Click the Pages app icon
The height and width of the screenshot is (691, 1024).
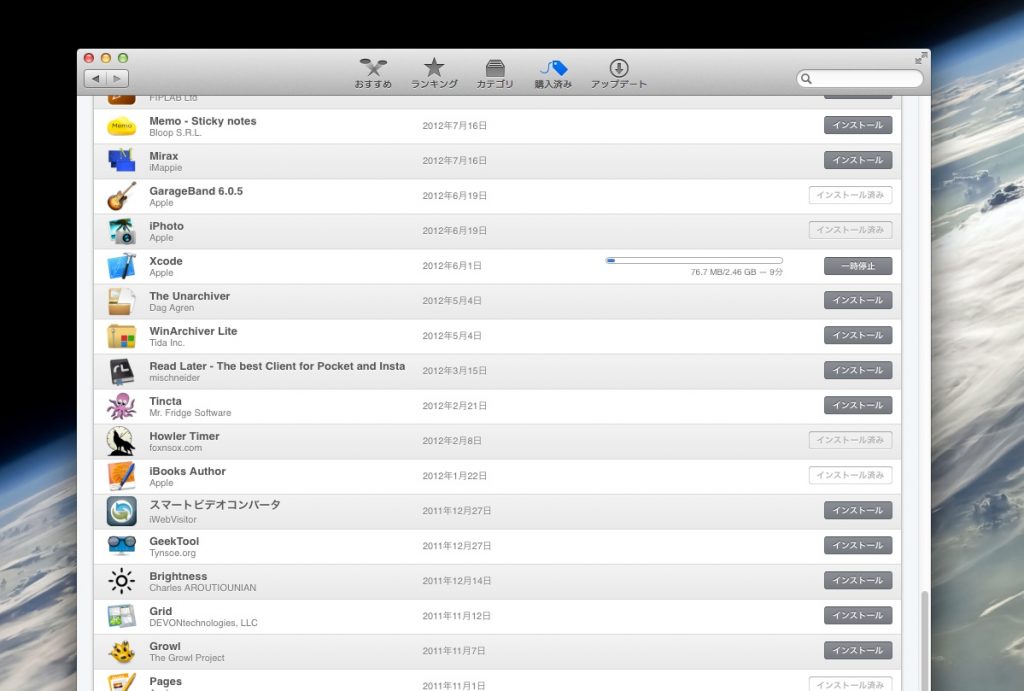121,682
